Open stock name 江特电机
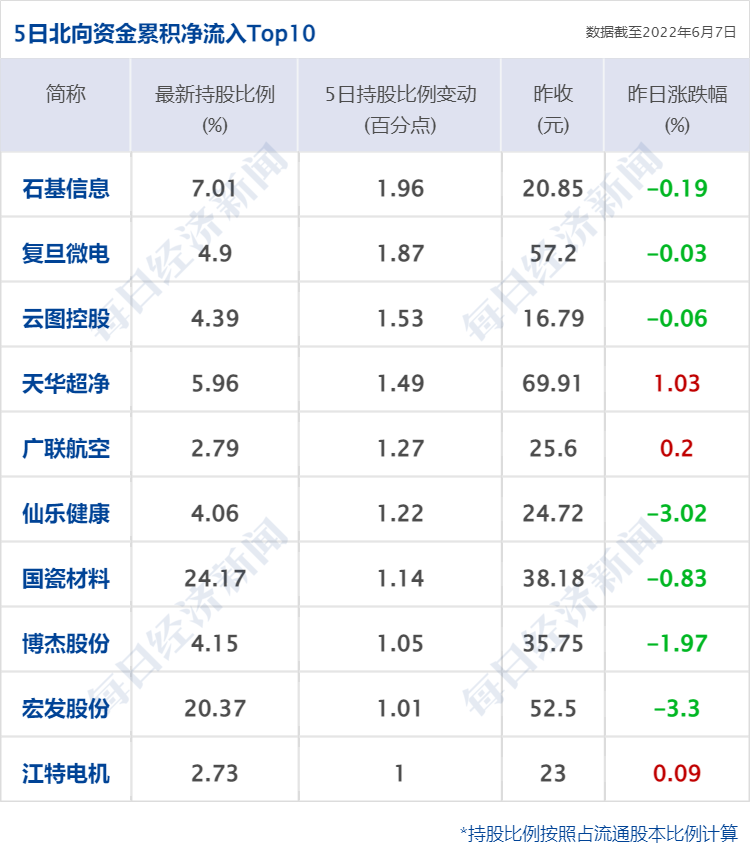 pyautogui.click(x=66, y=774)
